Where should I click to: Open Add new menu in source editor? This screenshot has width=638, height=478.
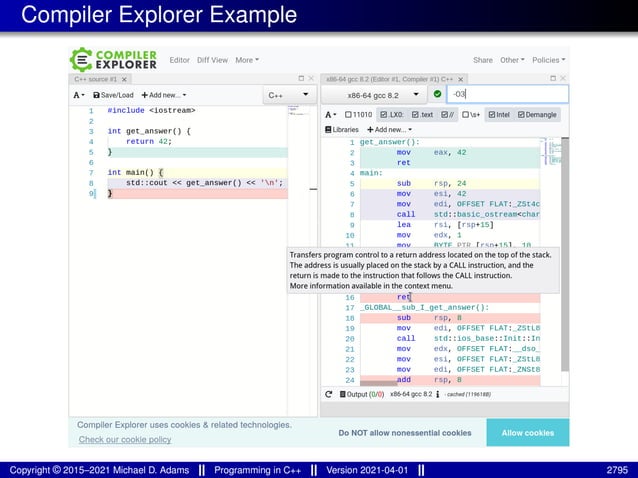tap(164, 95)
